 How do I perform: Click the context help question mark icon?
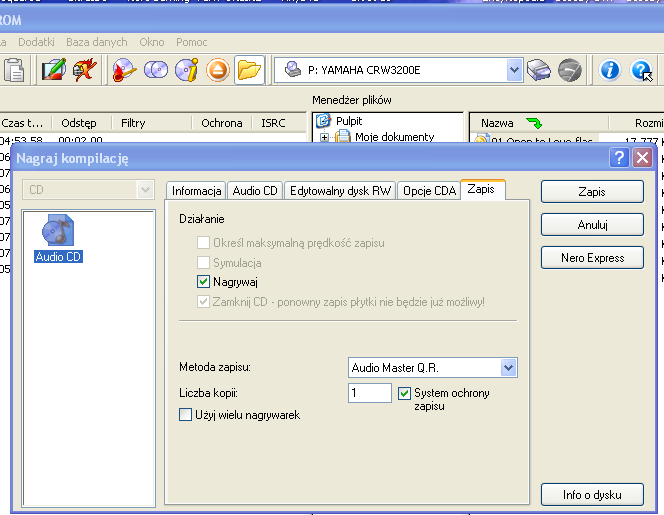[x=641, y=70]
